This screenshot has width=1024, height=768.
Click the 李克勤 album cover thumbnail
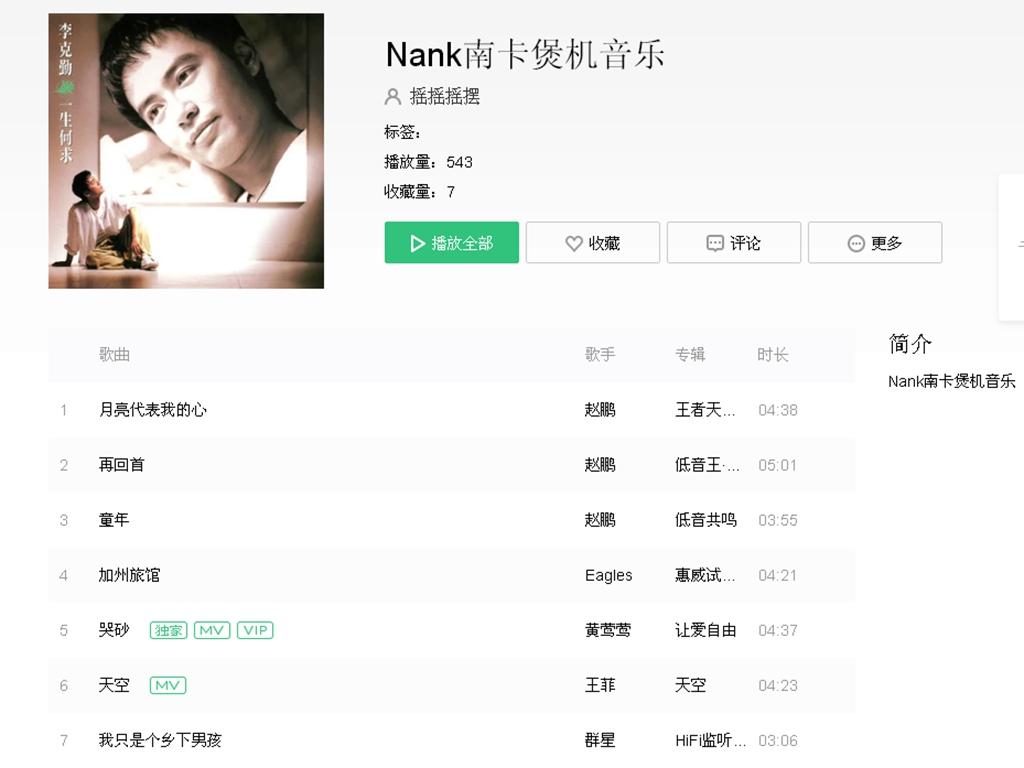click(186, 151)
